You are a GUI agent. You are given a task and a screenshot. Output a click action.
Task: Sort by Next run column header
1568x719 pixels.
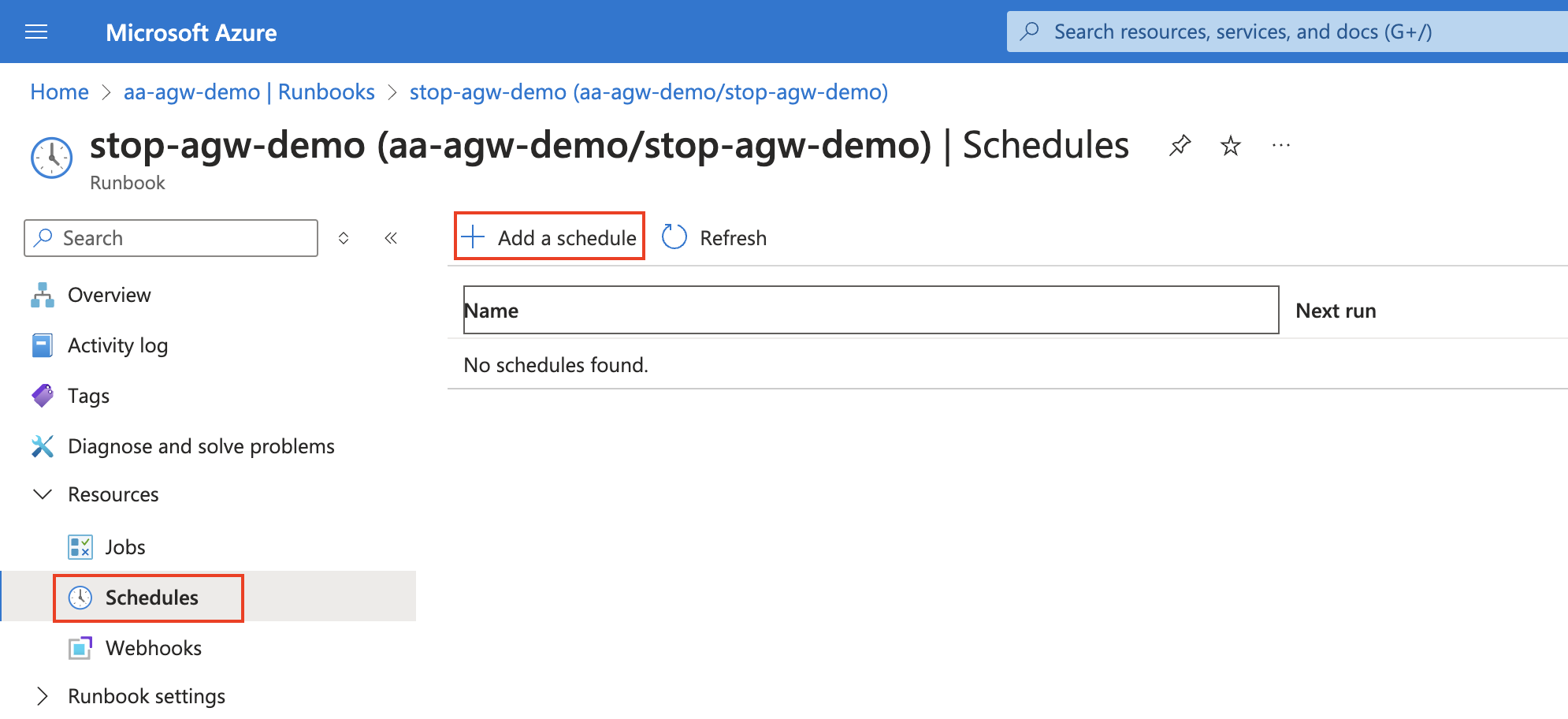1336,311
